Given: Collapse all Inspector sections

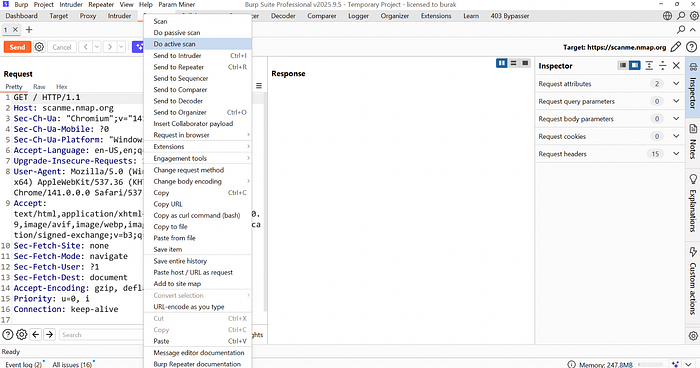Looking at the screenshot, I should point(663,66).
